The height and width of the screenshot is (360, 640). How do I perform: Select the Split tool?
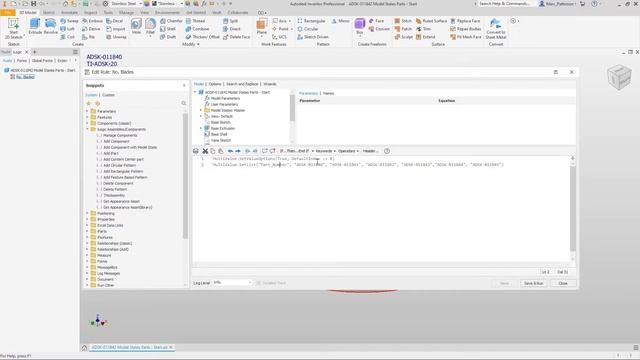click(x=230, y=21)
